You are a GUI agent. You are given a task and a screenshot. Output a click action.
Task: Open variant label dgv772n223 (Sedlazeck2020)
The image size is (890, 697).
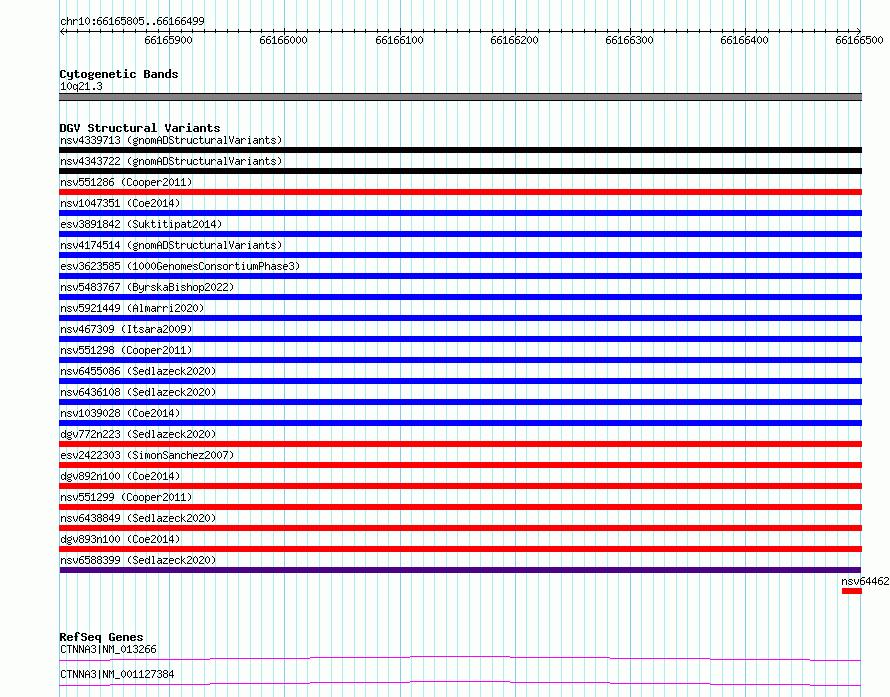138,434
